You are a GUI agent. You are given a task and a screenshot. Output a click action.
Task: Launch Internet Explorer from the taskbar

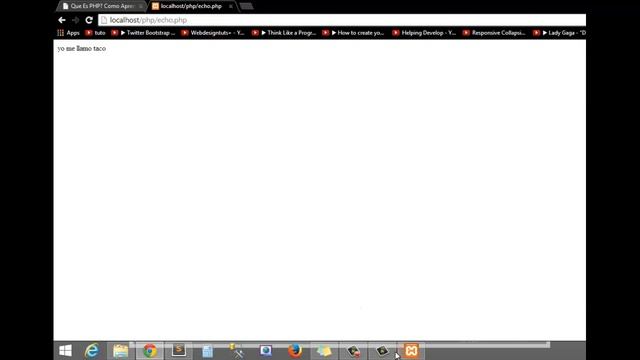(x=92, y=351)
